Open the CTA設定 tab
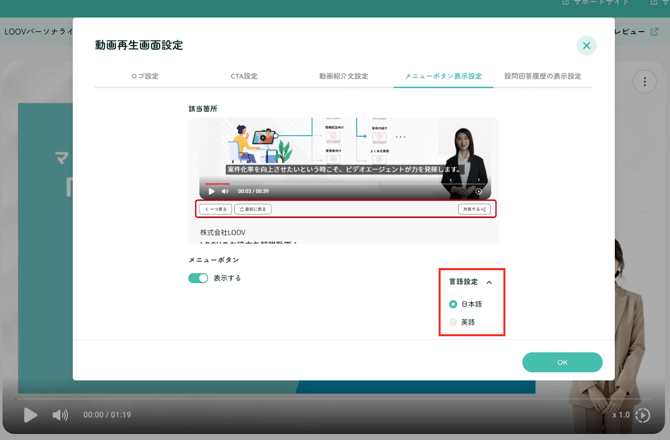The image size is (670, 440). (x=244, y=76)
